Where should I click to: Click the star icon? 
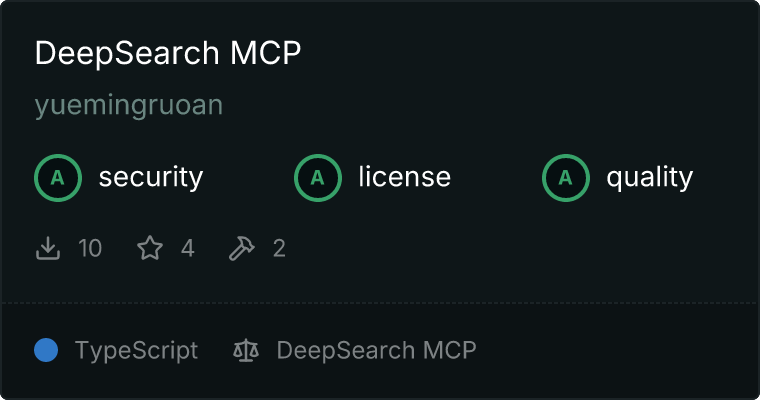pyautogui.click(x=150, y=248)
